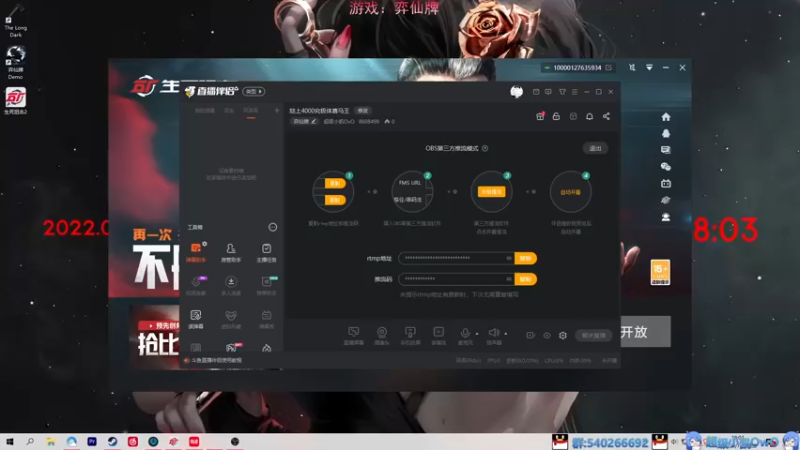The image size is (800, 450).
Task: Toggle preview eye icon in bottom bar
Action: [x=546, y=335]
